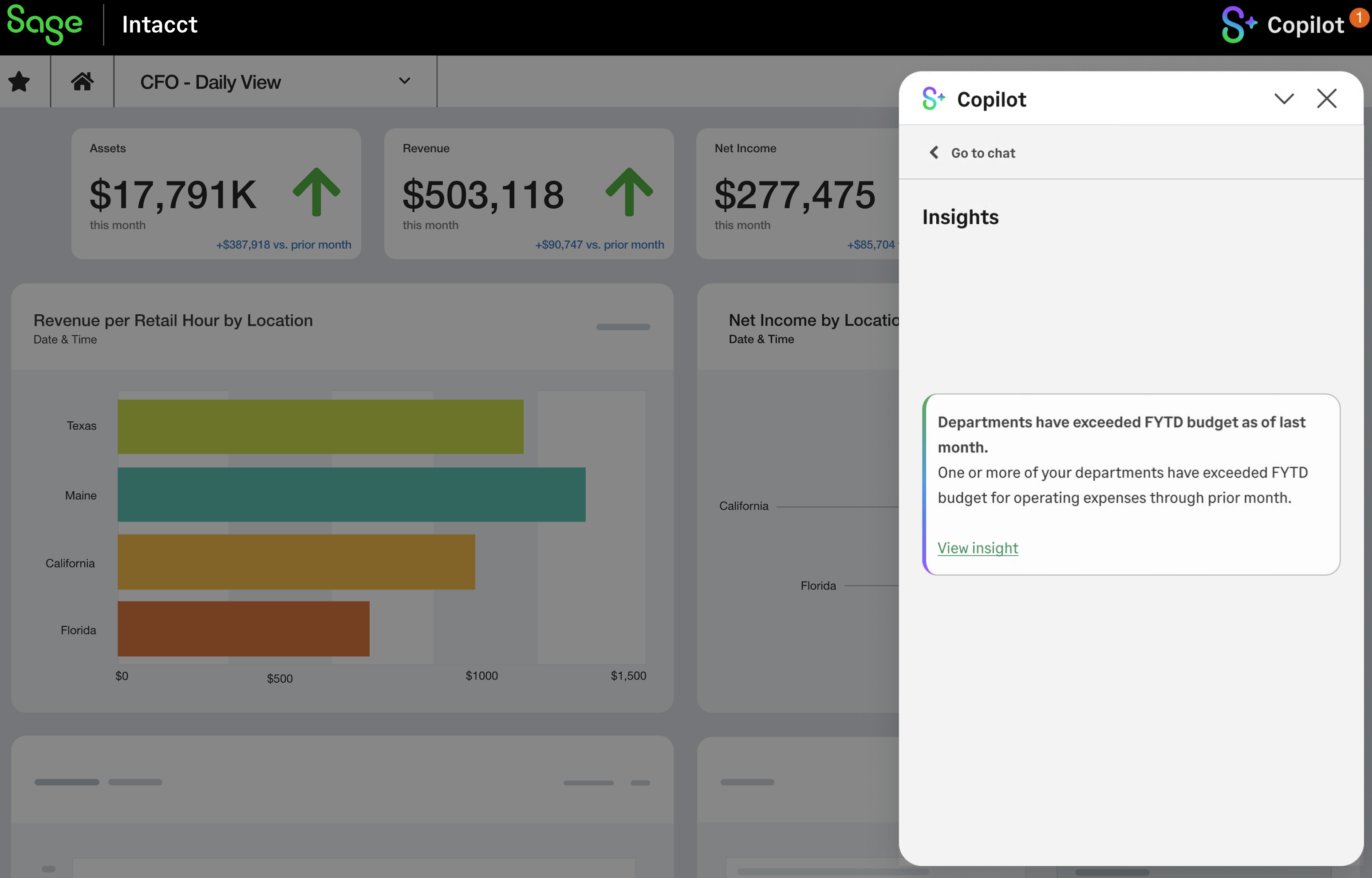This screenshot has height=878, width=1372.
Task: Open the View insight link
Action: pyautogui.click(x=978, y=548)
